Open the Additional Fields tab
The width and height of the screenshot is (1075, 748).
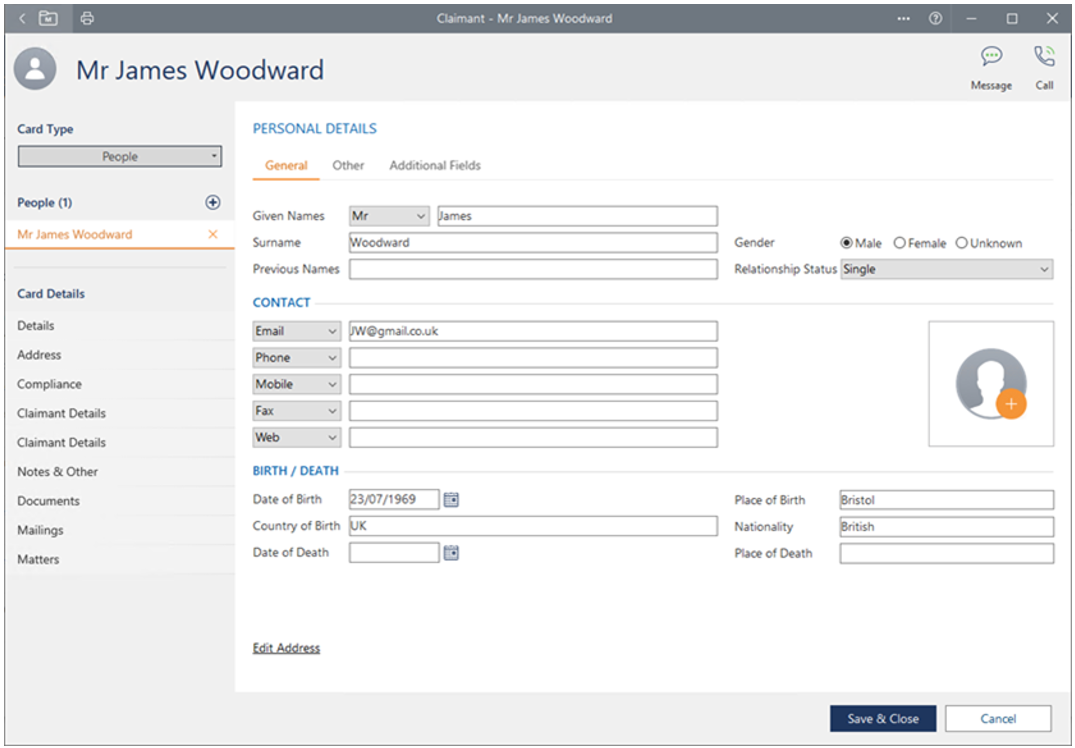point(435,166)
